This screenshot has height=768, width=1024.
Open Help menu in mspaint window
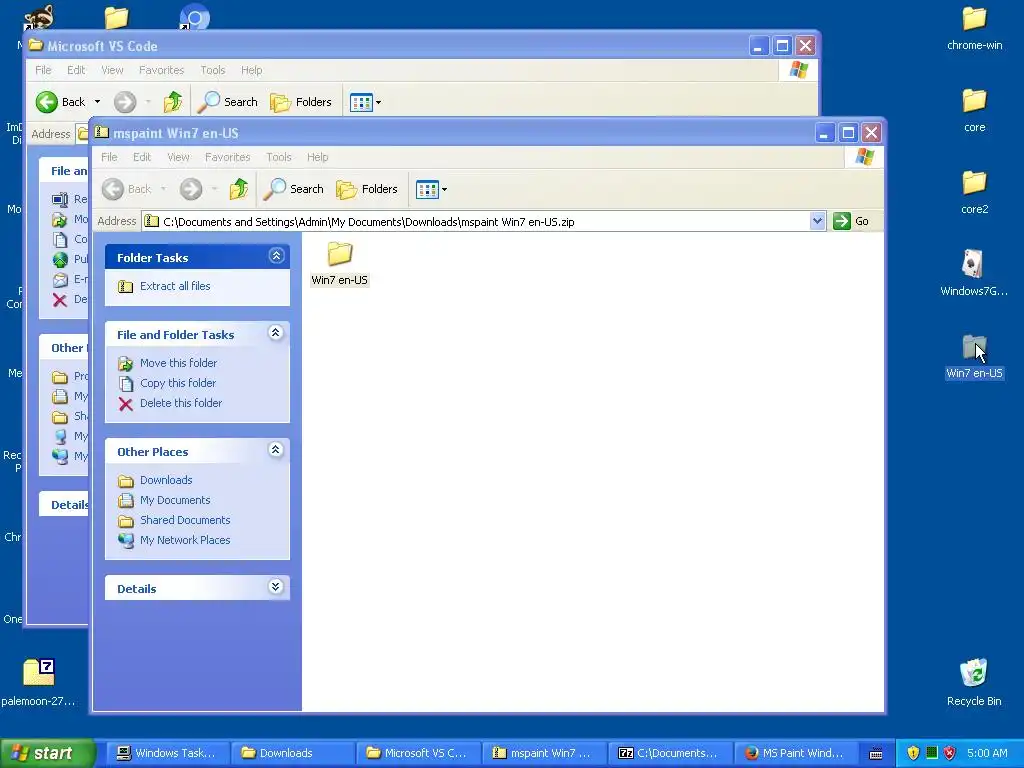[x=317, y=157]
